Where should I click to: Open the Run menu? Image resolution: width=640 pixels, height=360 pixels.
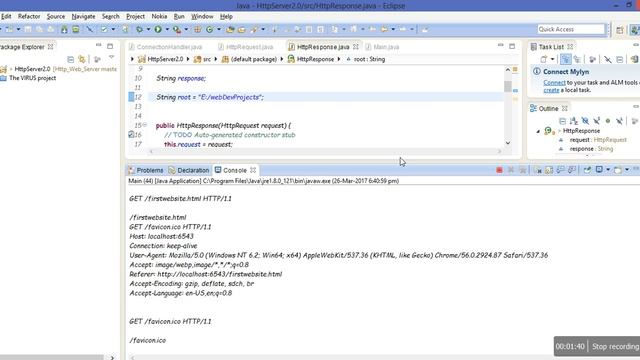[x=179, y=16]
